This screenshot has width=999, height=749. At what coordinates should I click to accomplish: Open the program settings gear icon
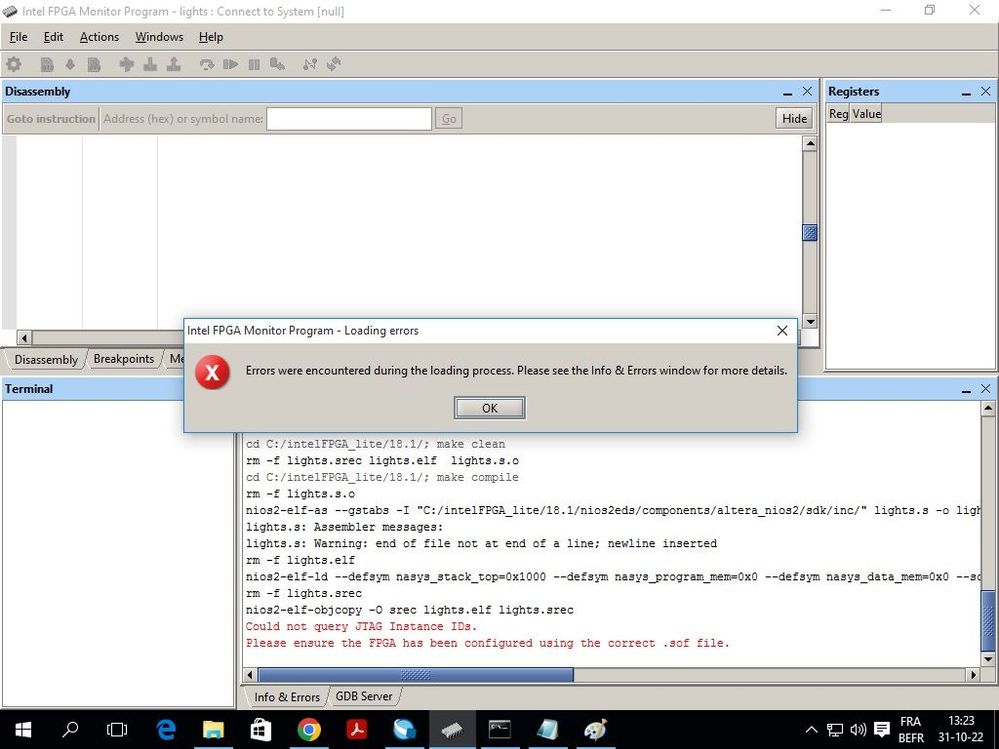[x=13, y=64]
